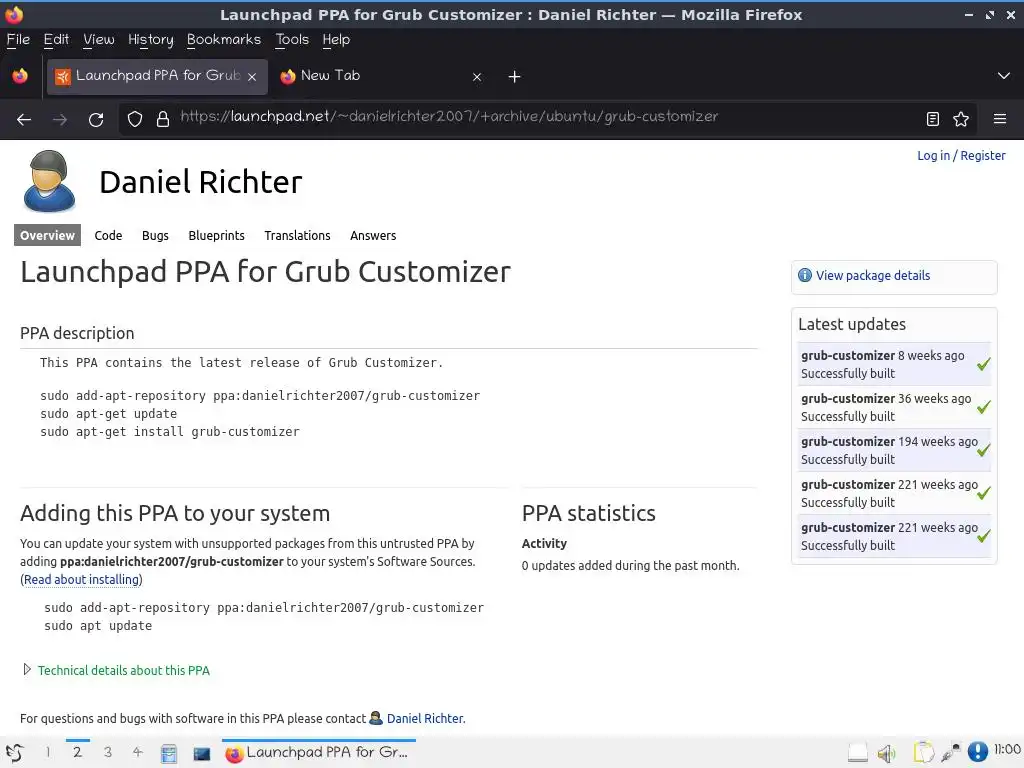This screenshot has height=768, width=1024.
Task: Click the taskbar show desktop icon
Action: tap(202, 754)
